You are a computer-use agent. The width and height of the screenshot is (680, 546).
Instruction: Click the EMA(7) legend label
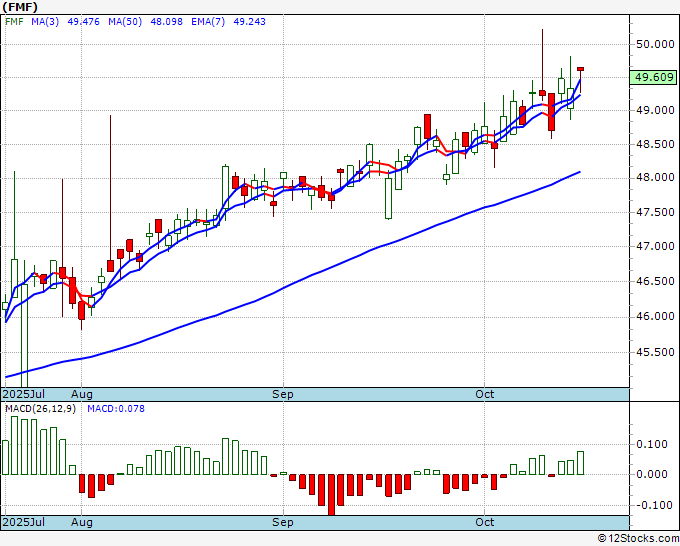(208, 22)
